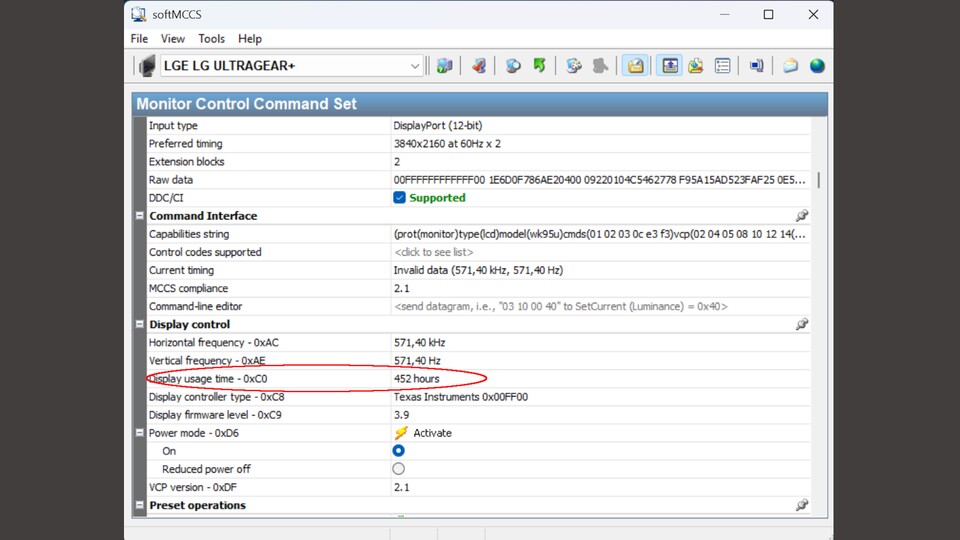
Task: Click the colored cubes with question mark toolbar icon
Action: pyautogui.click(x=444, y=66)
